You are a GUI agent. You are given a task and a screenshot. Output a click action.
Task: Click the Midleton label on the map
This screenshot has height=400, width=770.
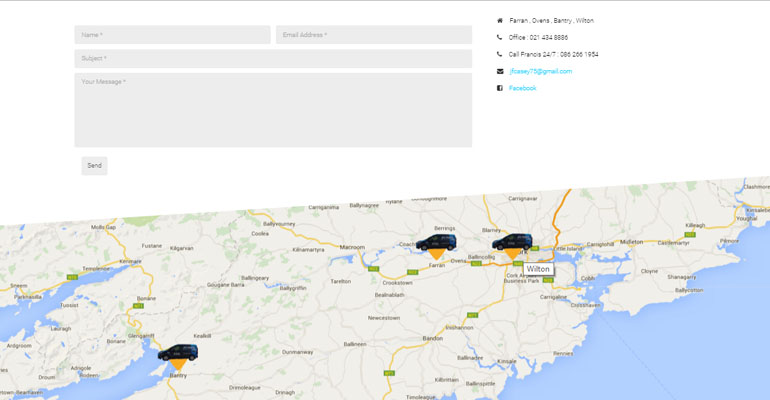click(x=632, y=242)
